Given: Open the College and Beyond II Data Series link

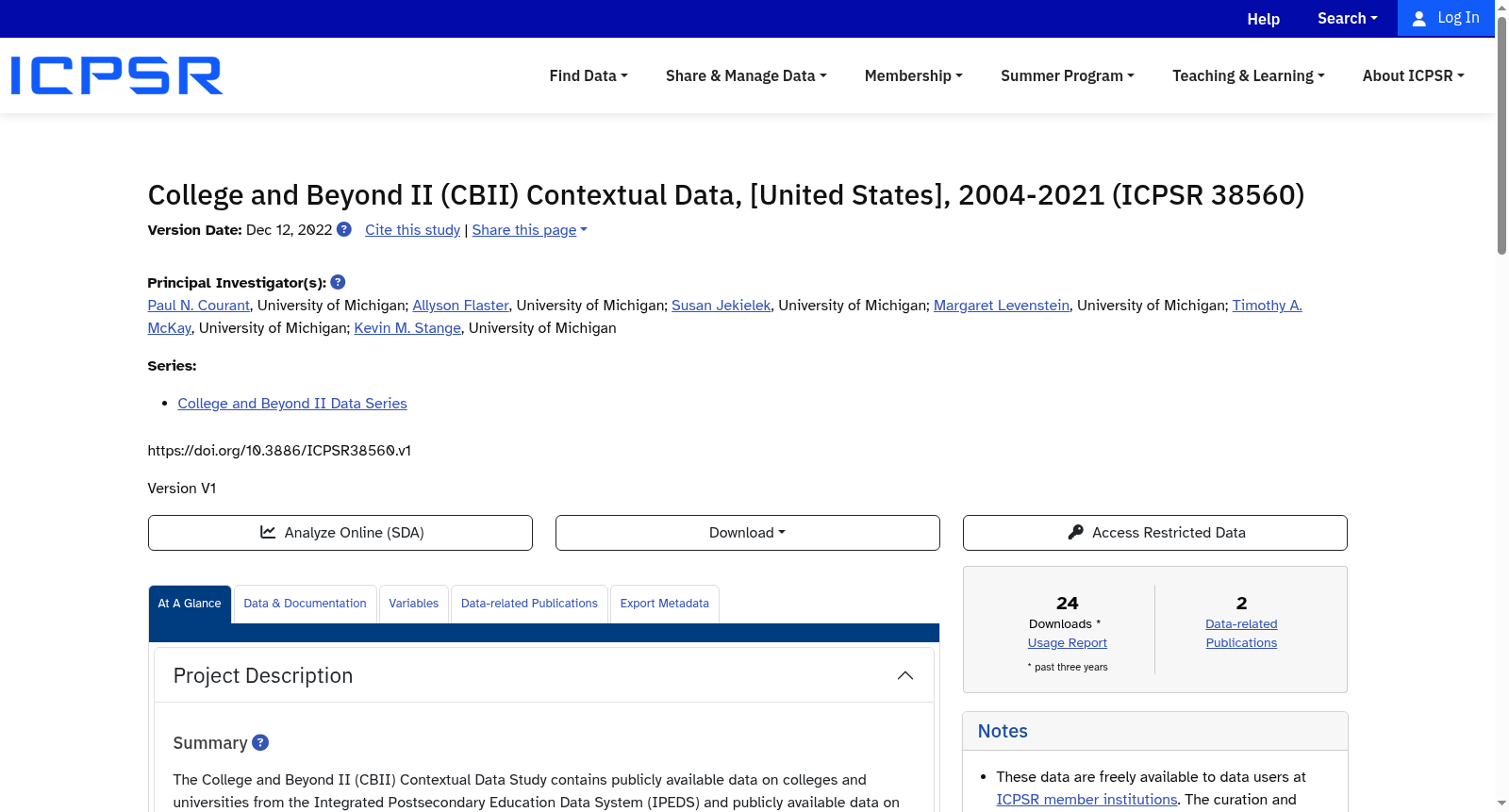Looking at the screenshot, I should point(292,404).
